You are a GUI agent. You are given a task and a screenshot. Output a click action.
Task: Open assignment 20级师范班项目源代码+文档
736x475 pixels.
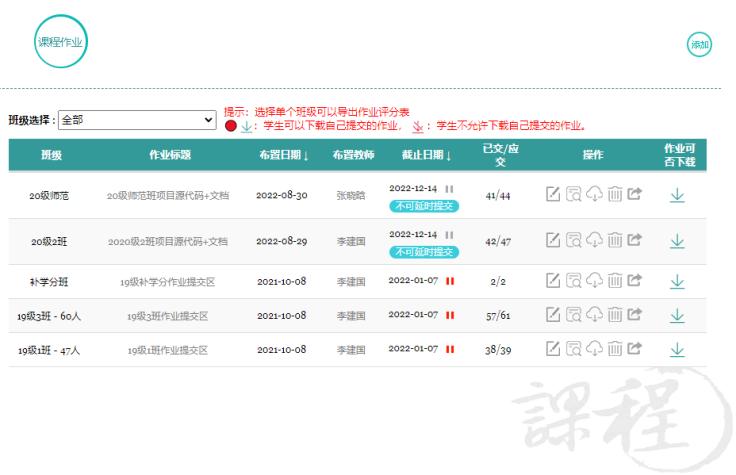(x=168, y=195)
